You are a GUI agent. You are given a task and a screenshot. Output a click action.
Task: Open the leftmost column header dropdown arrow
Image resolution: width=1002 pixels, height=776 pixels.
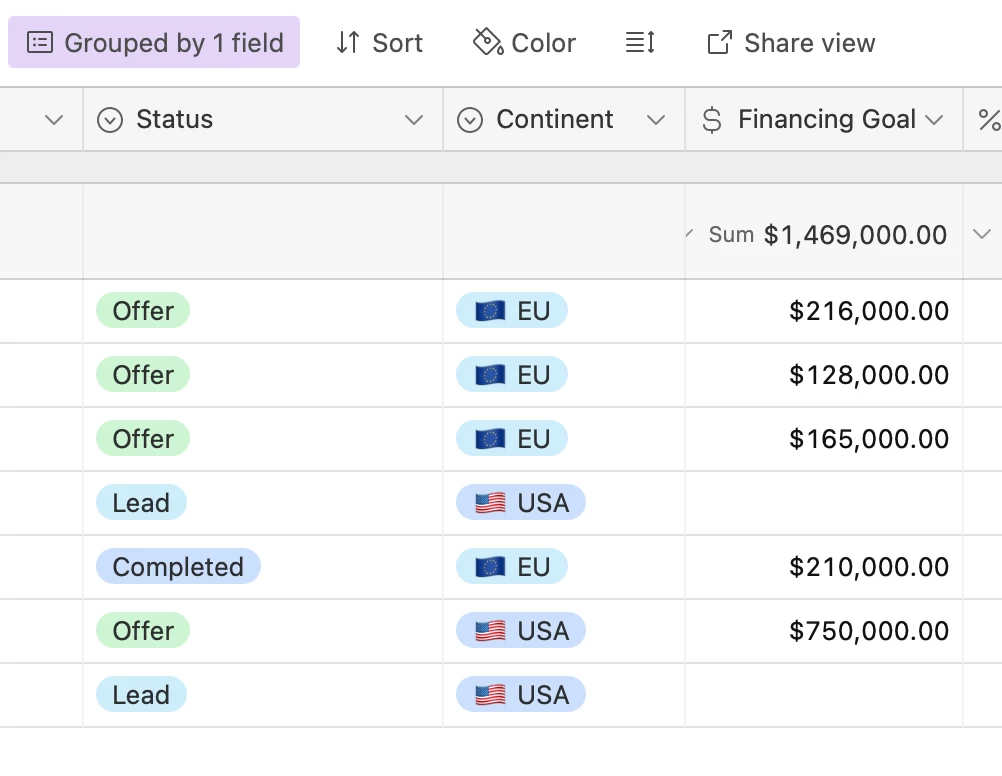pos(54,120)
